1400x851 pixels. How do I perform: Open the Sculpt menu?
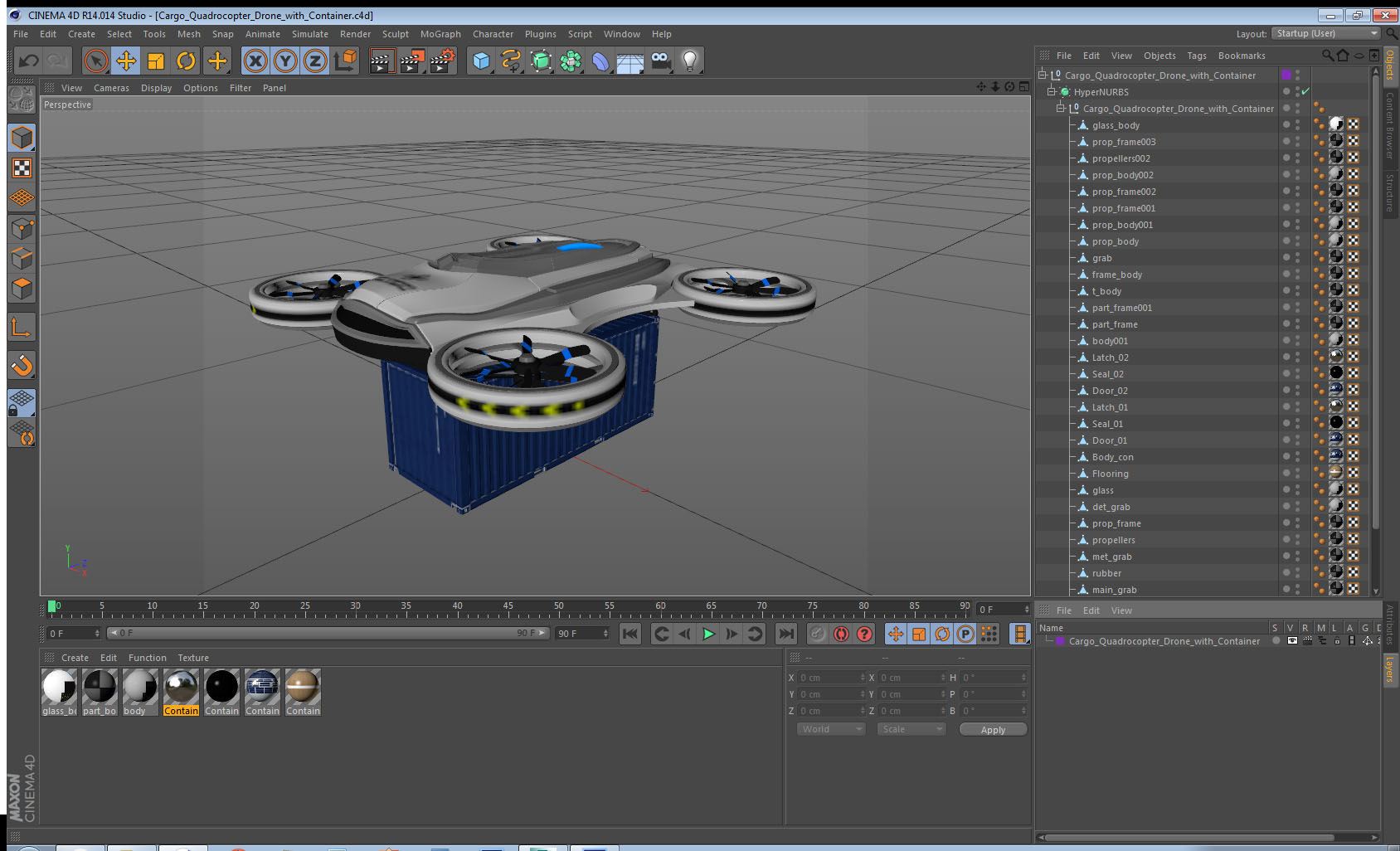pos(396,34)
